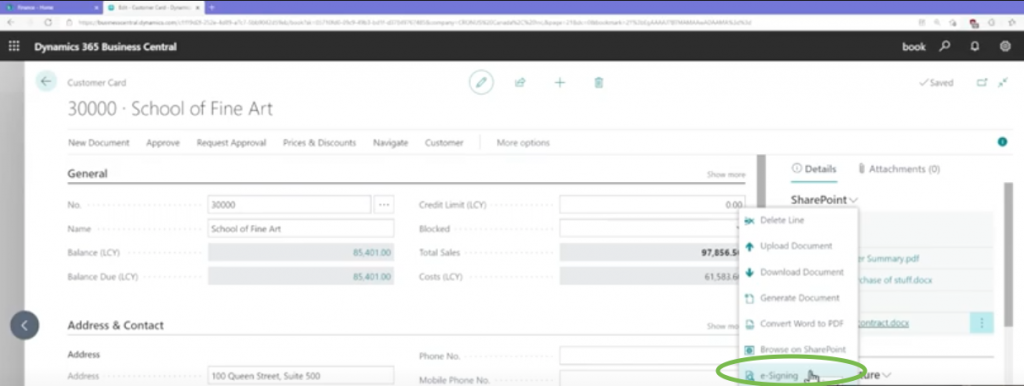1024x386 pixels.
Task: Click the dark circular left chevron button
Action: 25,325
